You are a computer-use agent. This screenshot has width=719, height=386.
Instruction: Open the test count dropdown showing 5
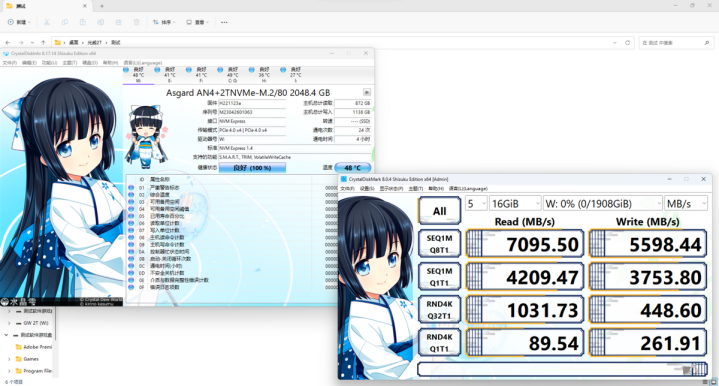pos(476,204)
